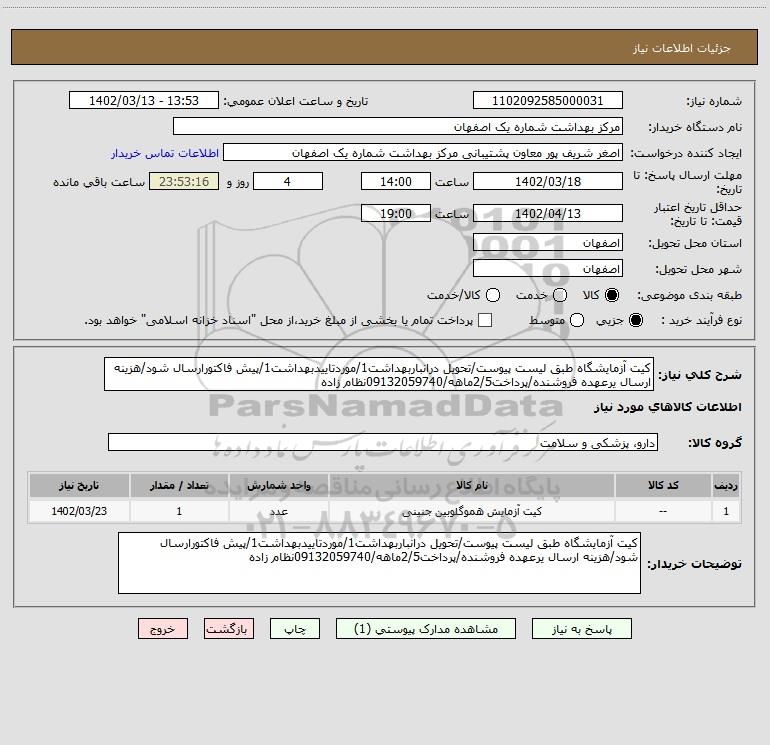
Task: Click the public announcement date field 1402/03/13 - 13:53
Action: [x=144, y=101]
